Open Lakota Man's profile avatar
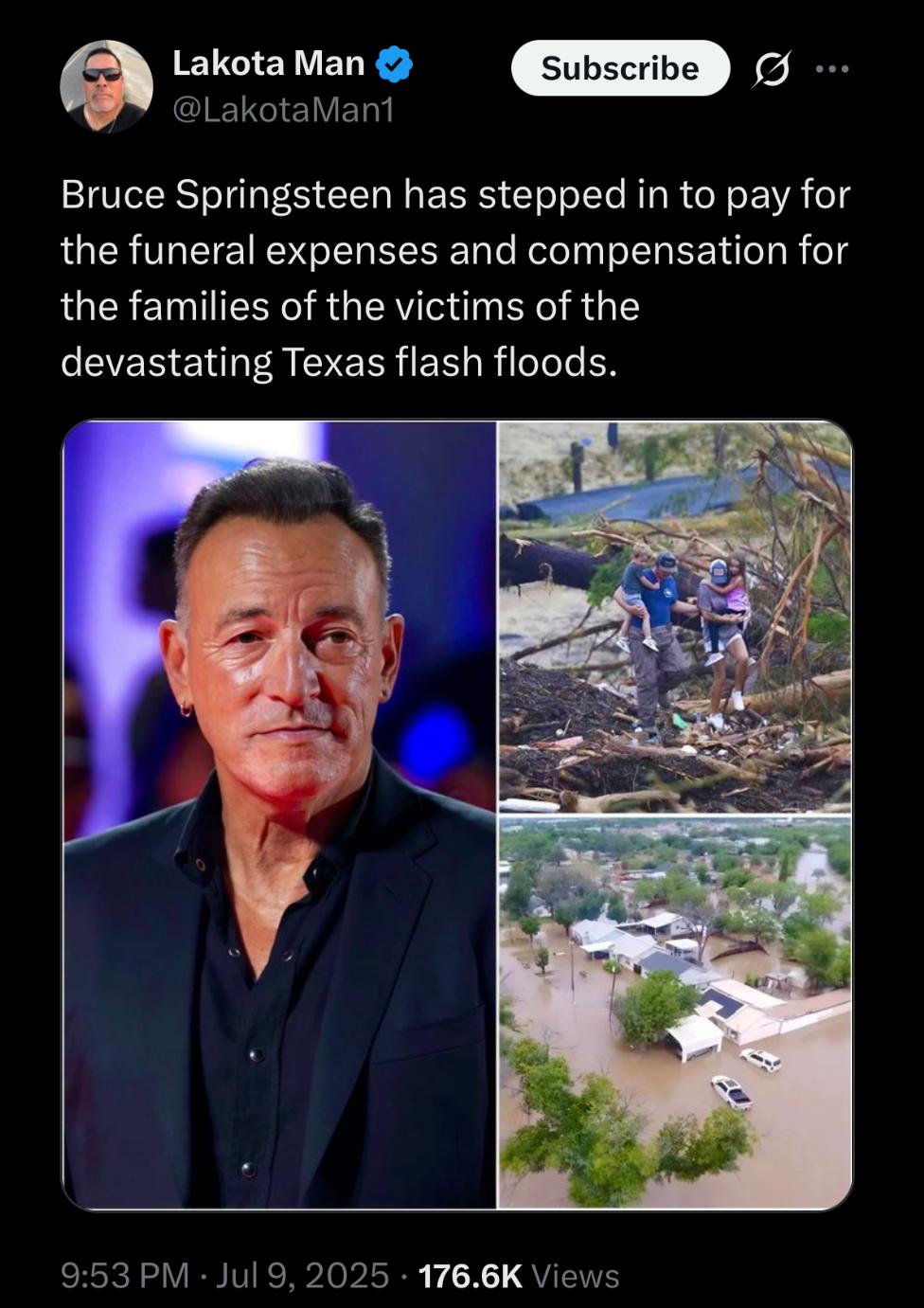This screenshot has height=1308, width=924. click(x=106, y=86)
